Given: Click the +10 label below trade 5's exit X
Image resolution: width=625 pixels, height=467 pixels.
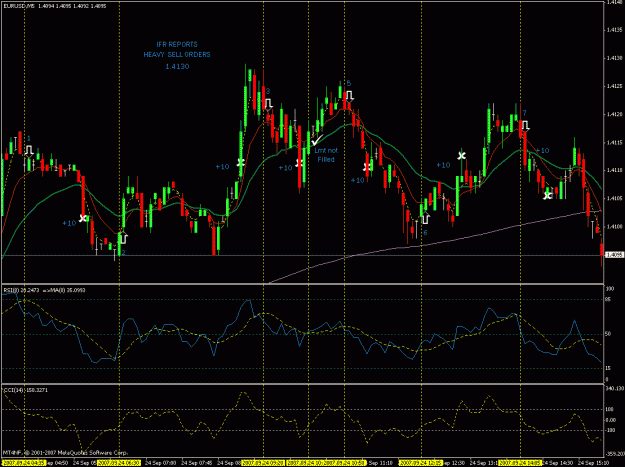Looking at the screenshot, I should (x=358, y=181).
